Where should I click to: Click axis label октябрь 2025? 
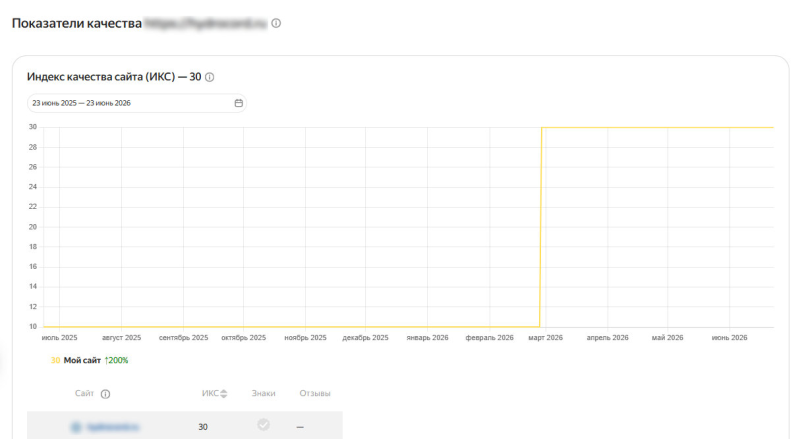(x=243, y=337)
